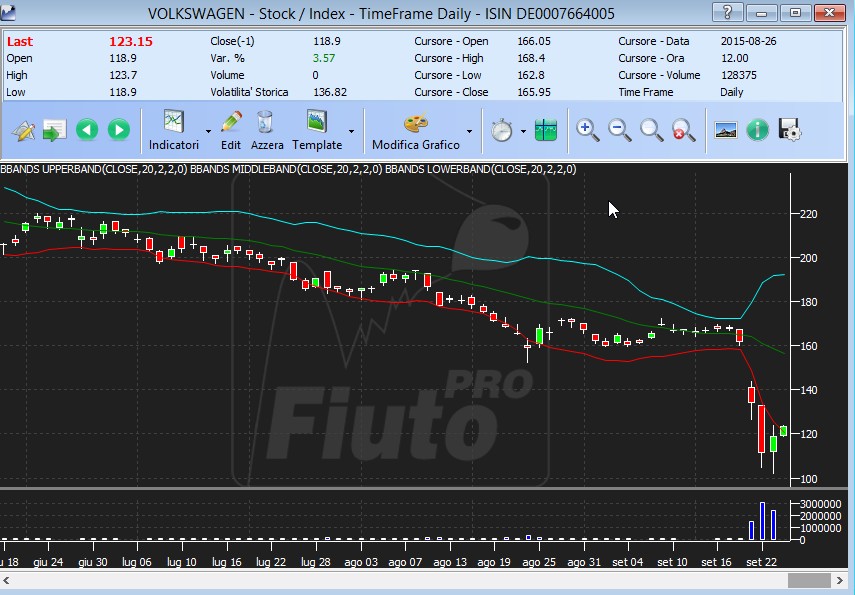Open the Template chart icon
The height and width of the screenshot is (595, 855).
point(317,130)
